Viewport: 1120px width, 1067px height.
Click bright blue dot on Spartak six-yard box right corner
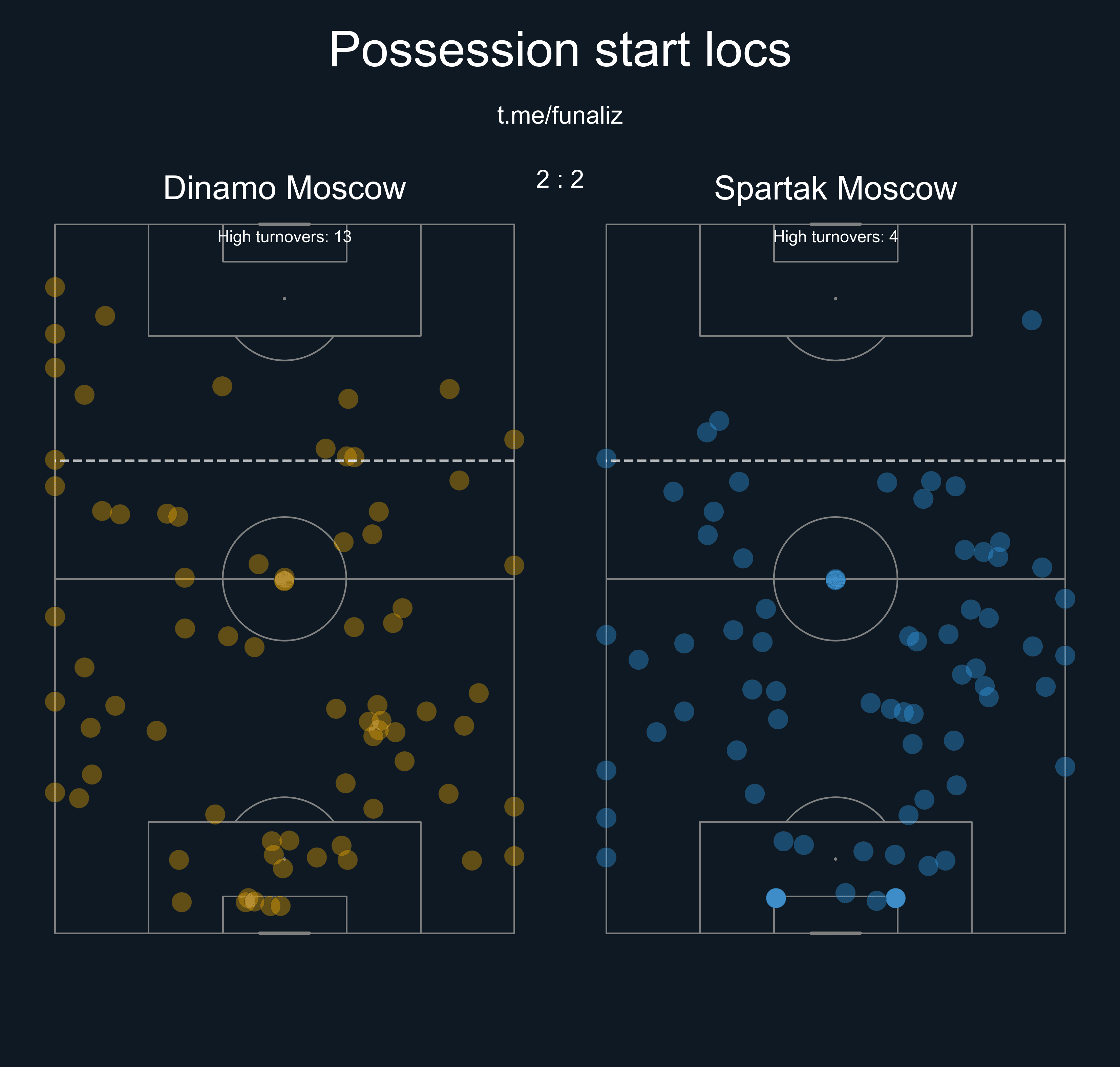[895, 898]
